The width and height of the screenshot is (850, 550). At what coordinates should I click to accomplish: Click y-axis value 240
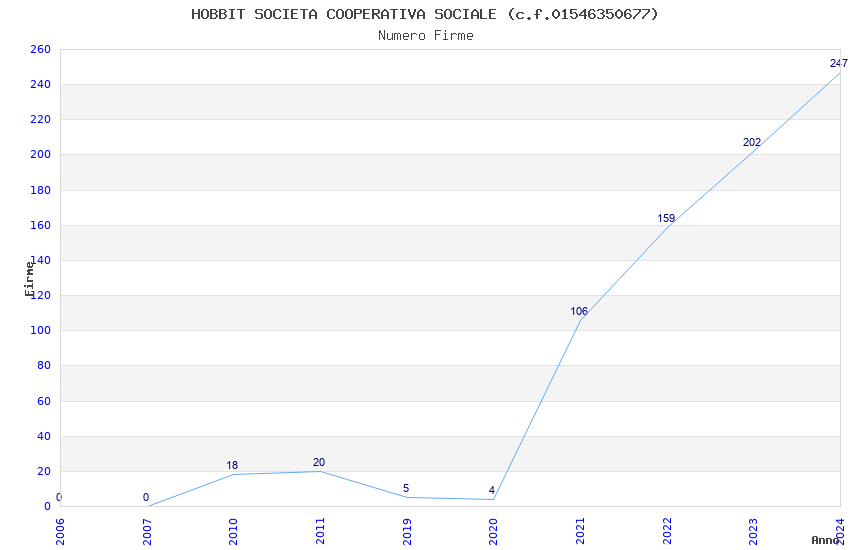41,84
